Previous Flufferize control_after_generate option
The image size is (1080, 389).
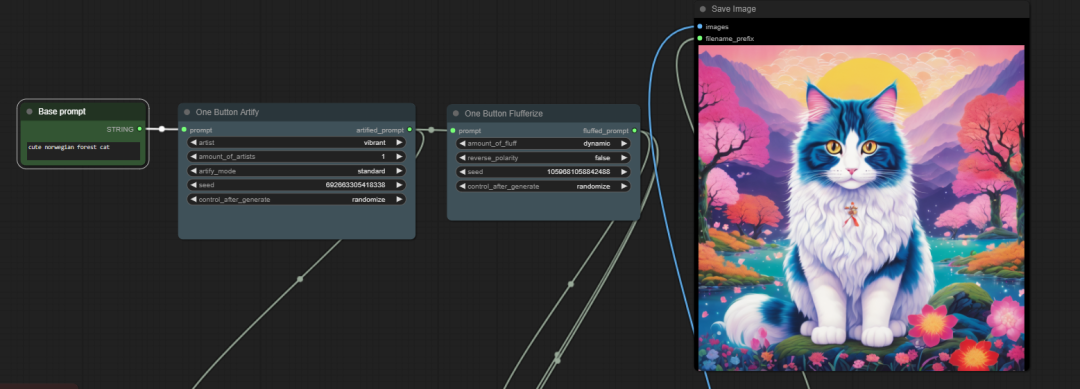462,186
